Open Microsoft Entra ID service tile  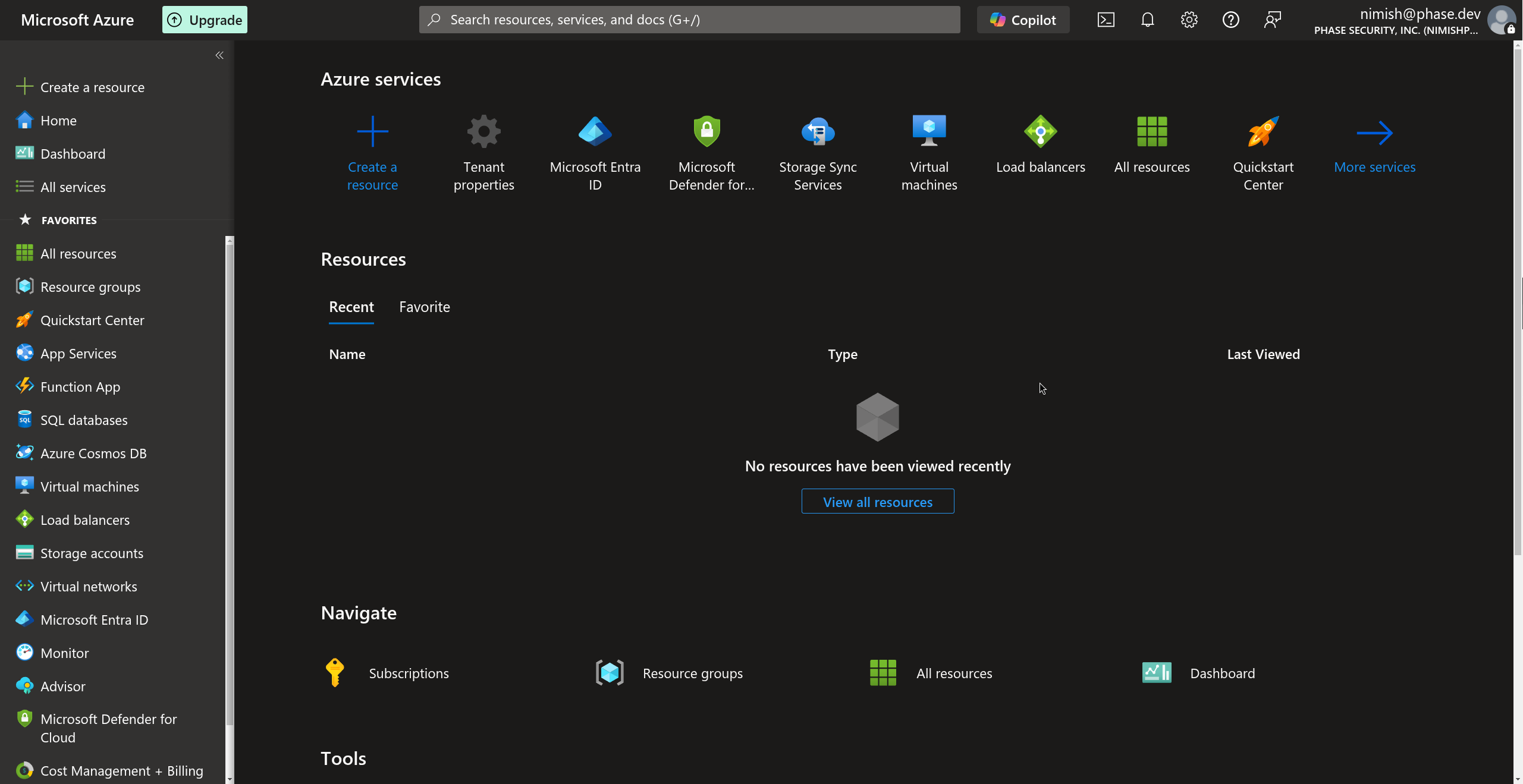(x=595, y=153)
